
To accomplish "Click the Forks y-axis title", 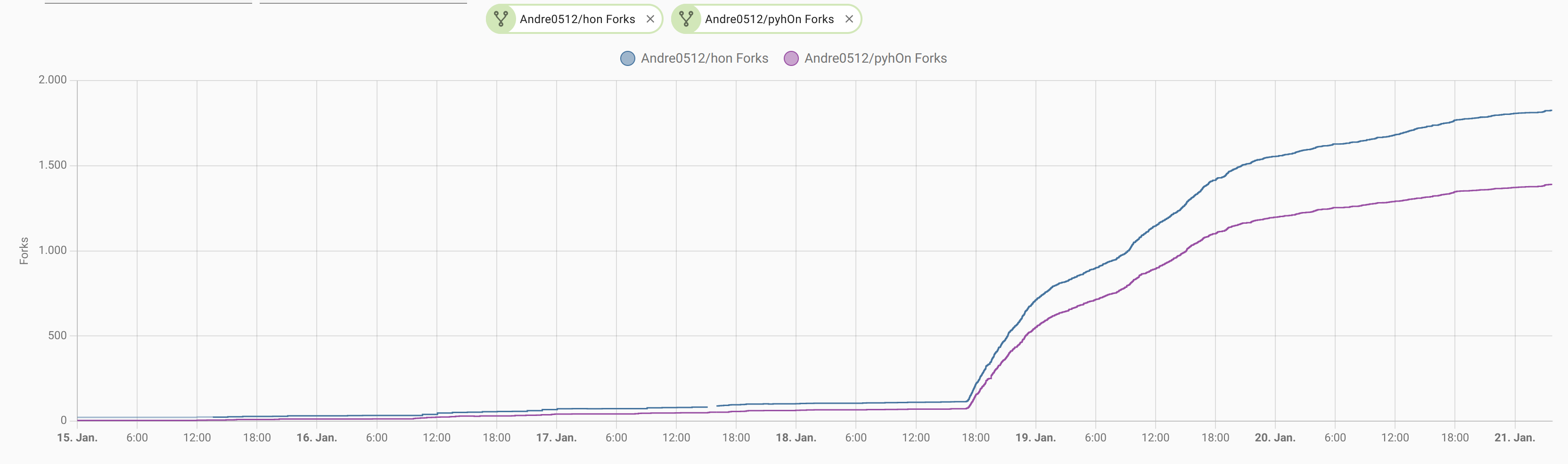I will [24, 251].
